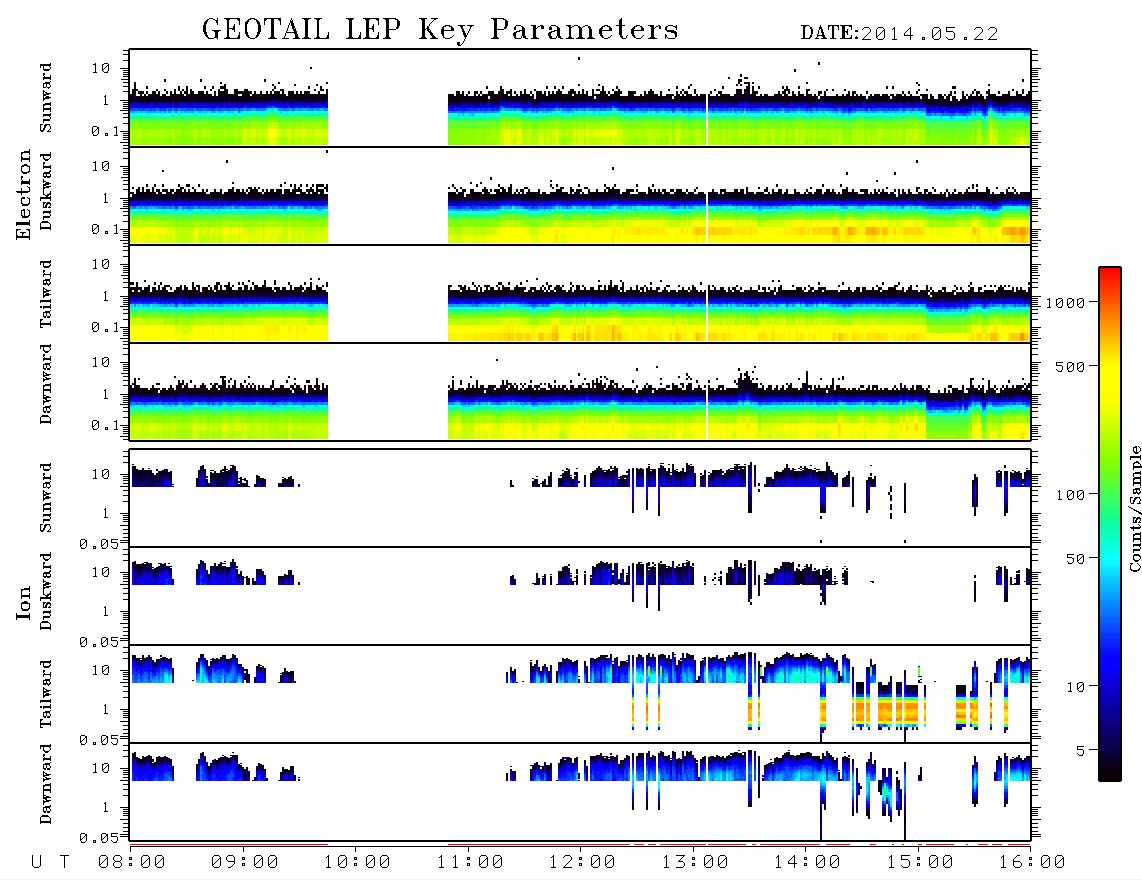Click the '50' color bar tick label
The height and width of the screenshot is (880, 1142).
coord(1075,559)
